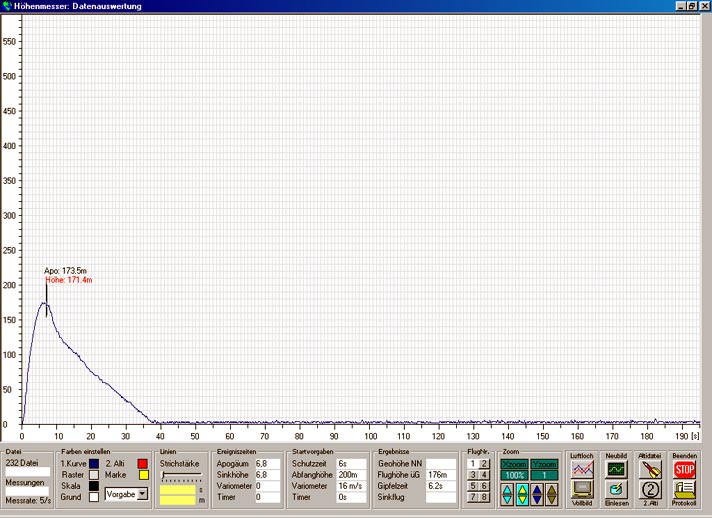Click the Einlesen read-in icon

pyautogui.click(x=617, y=490)
